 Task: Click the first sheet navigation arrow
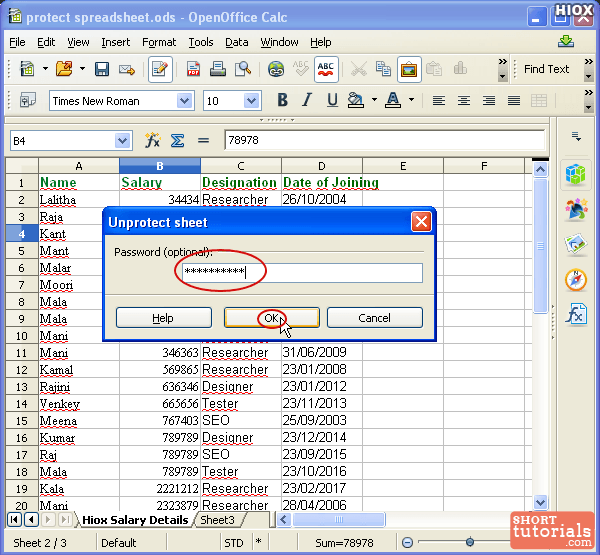[14, 520]
